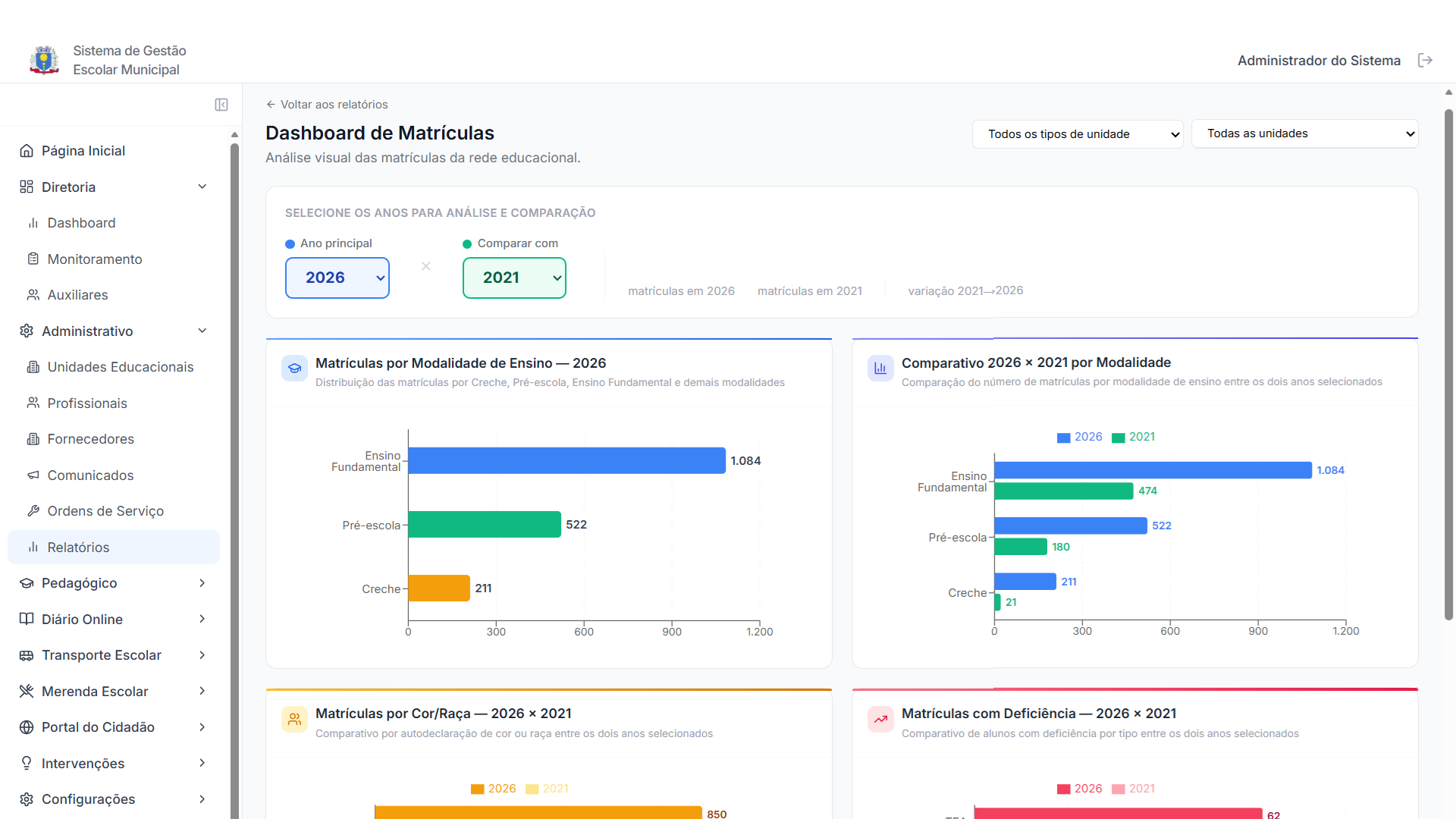Click the trend icon on Deficiência card
The height and width of the screenshot is (819, 1456).
(x=880, y=720)
